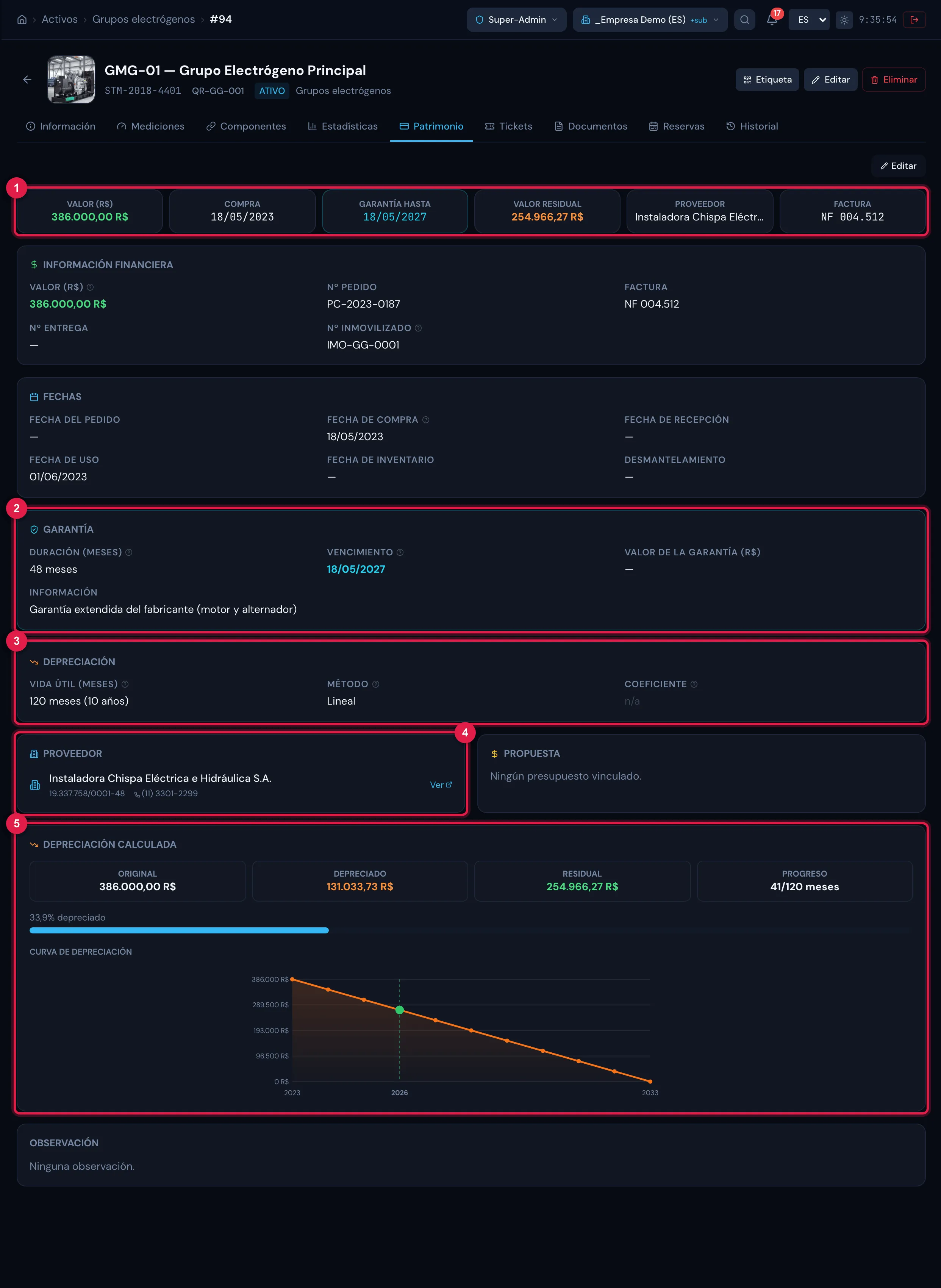
Task: Click the home icon in breadcrumb
Action: (22, 19)
